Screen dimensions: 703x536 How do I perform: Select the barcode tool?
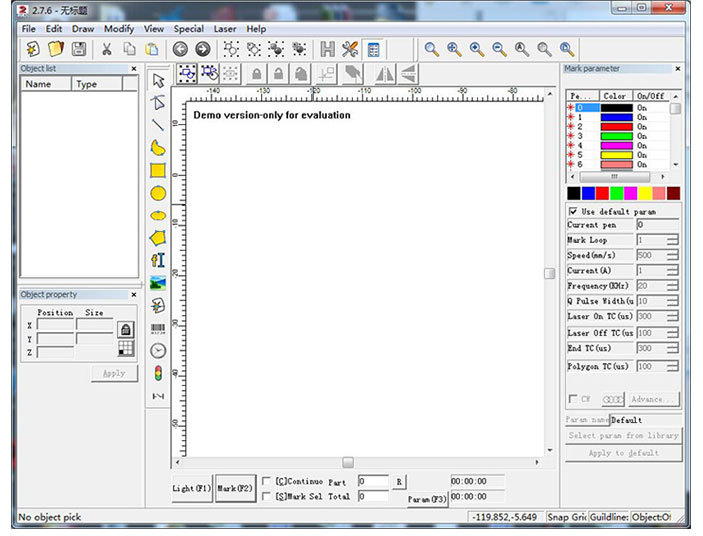[x=158, y=328]
